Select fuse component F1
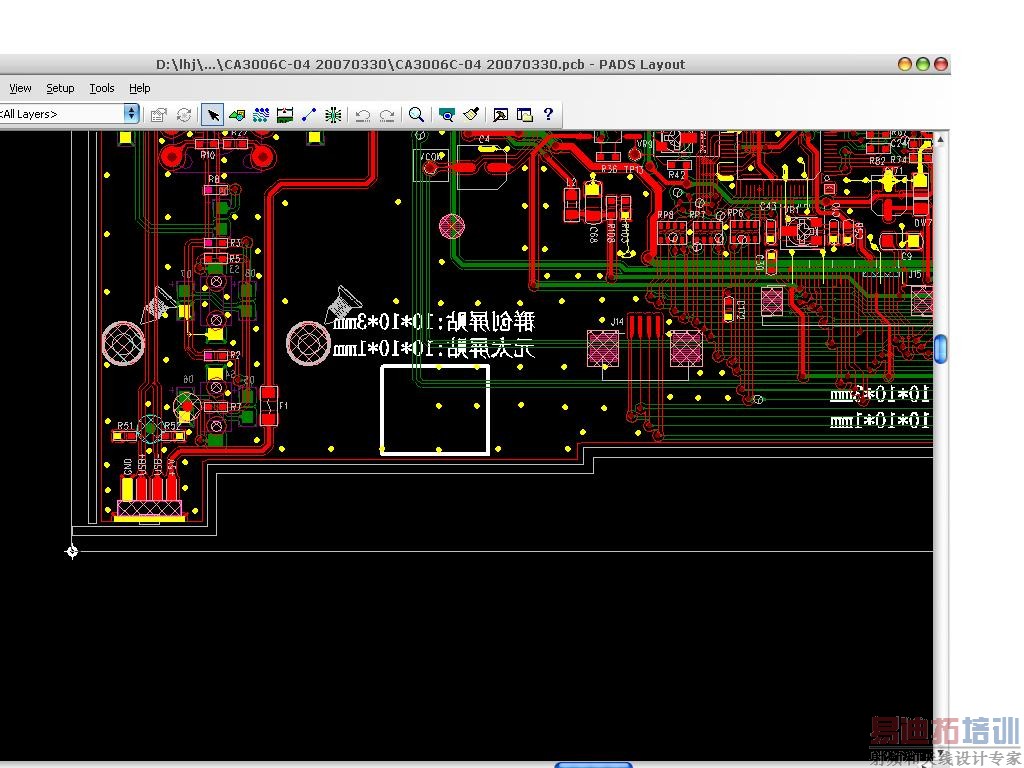This screenshot has height=768, width=1024. (x=268, y=406)
